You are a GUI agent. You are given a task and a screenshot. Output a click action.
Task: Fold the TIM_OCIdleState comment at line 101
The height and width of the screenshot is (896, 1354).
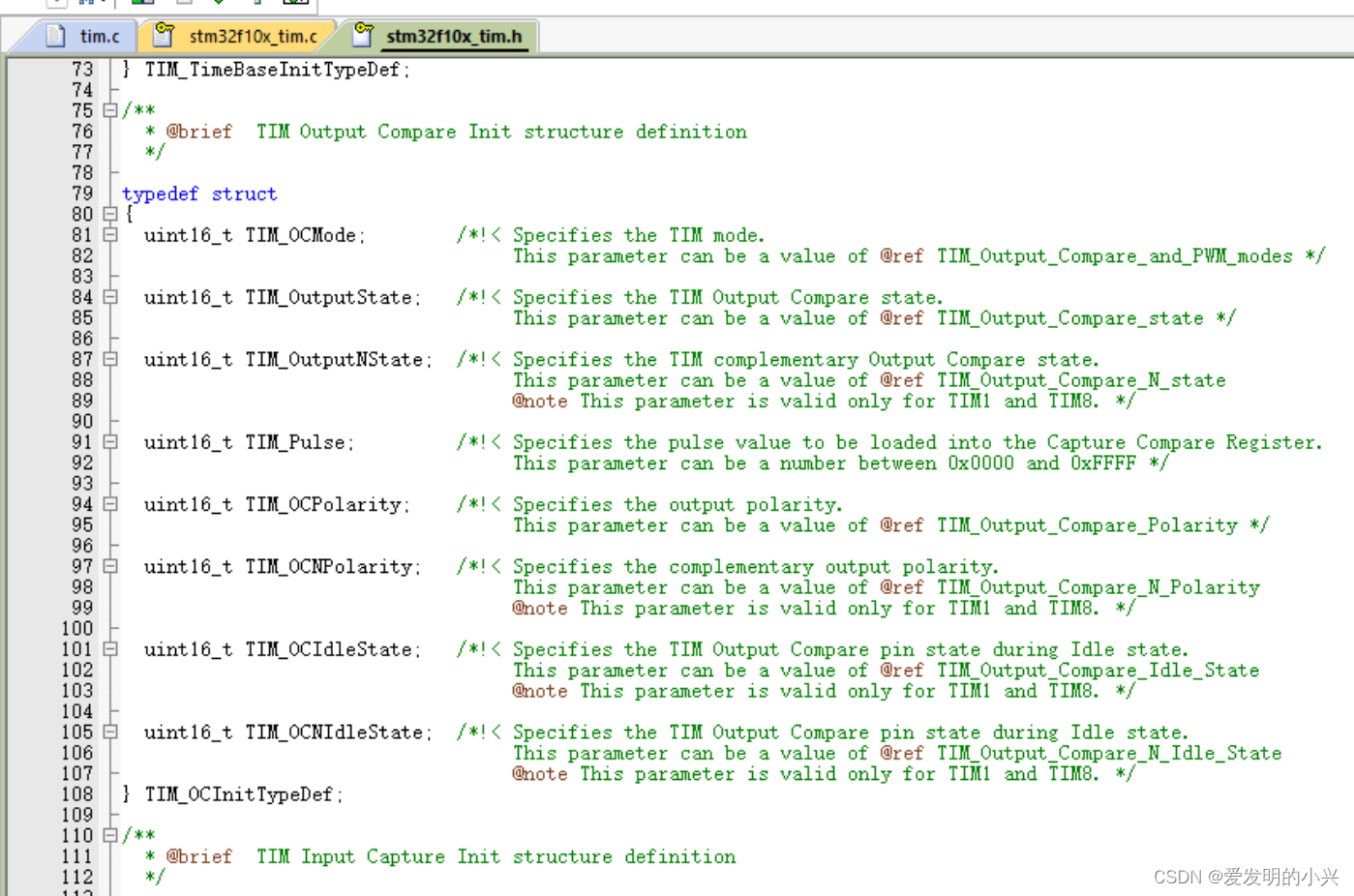(x=110, y=649)
